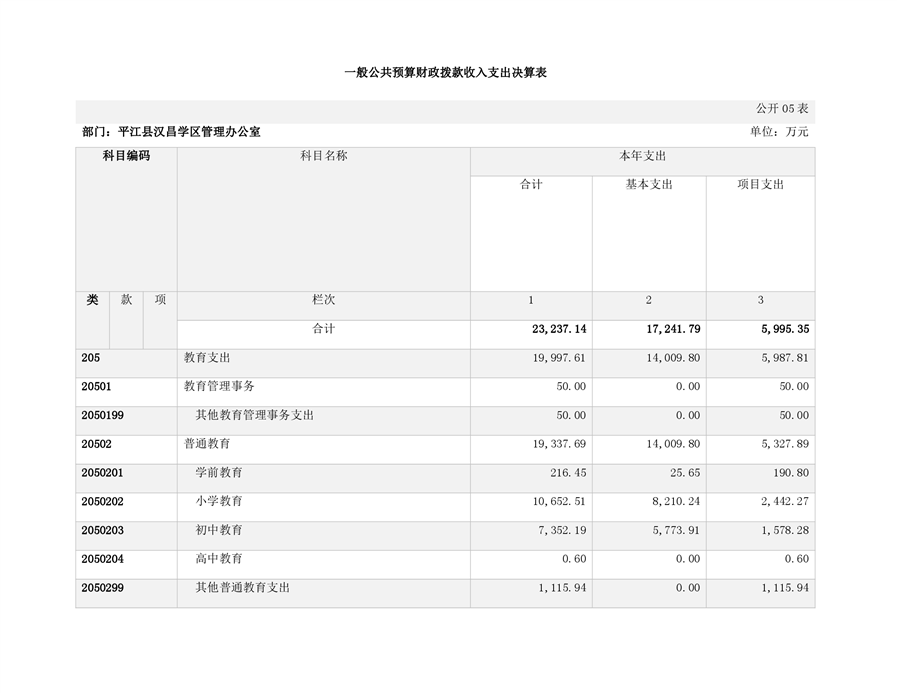This screenshot has height=693, width=897.
Task: Click the 栏次 row label
Action: point(323,300)
